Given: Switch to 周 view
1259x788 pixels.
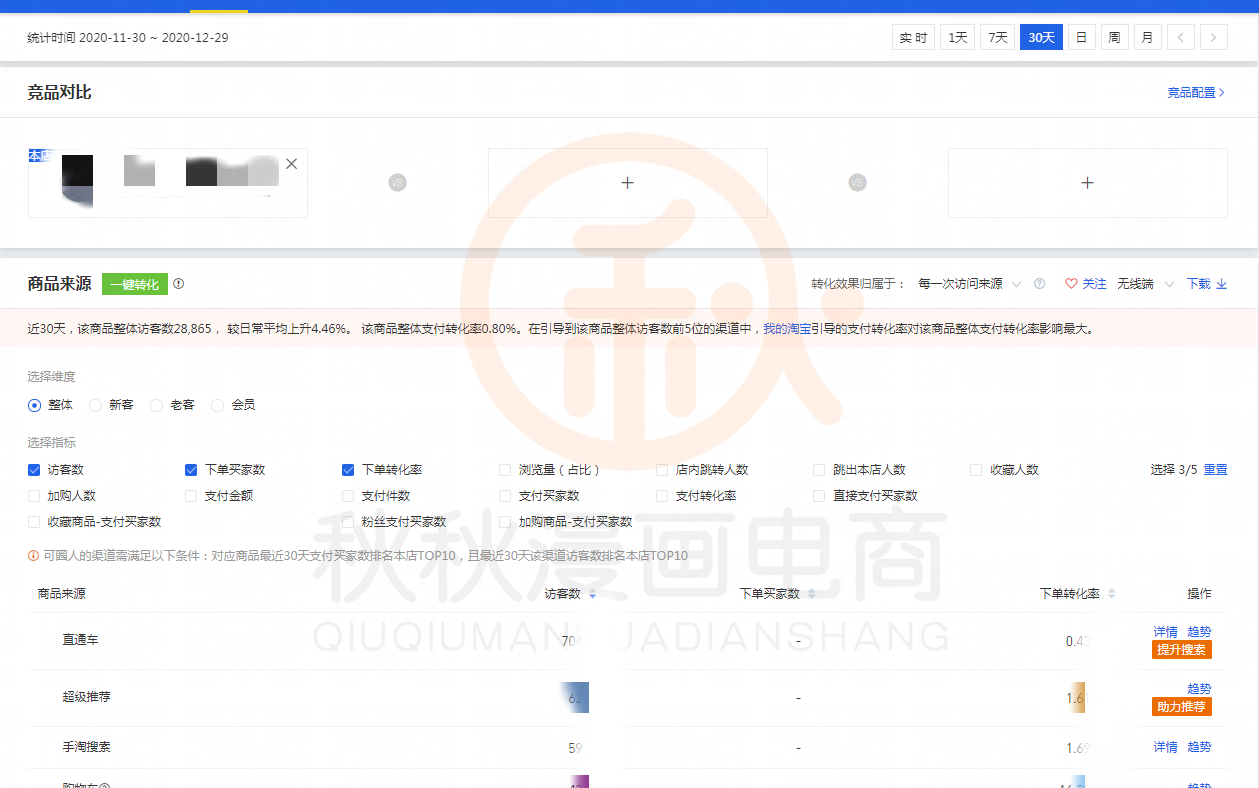Looking at the screenshot, I should pos(1114,38).
